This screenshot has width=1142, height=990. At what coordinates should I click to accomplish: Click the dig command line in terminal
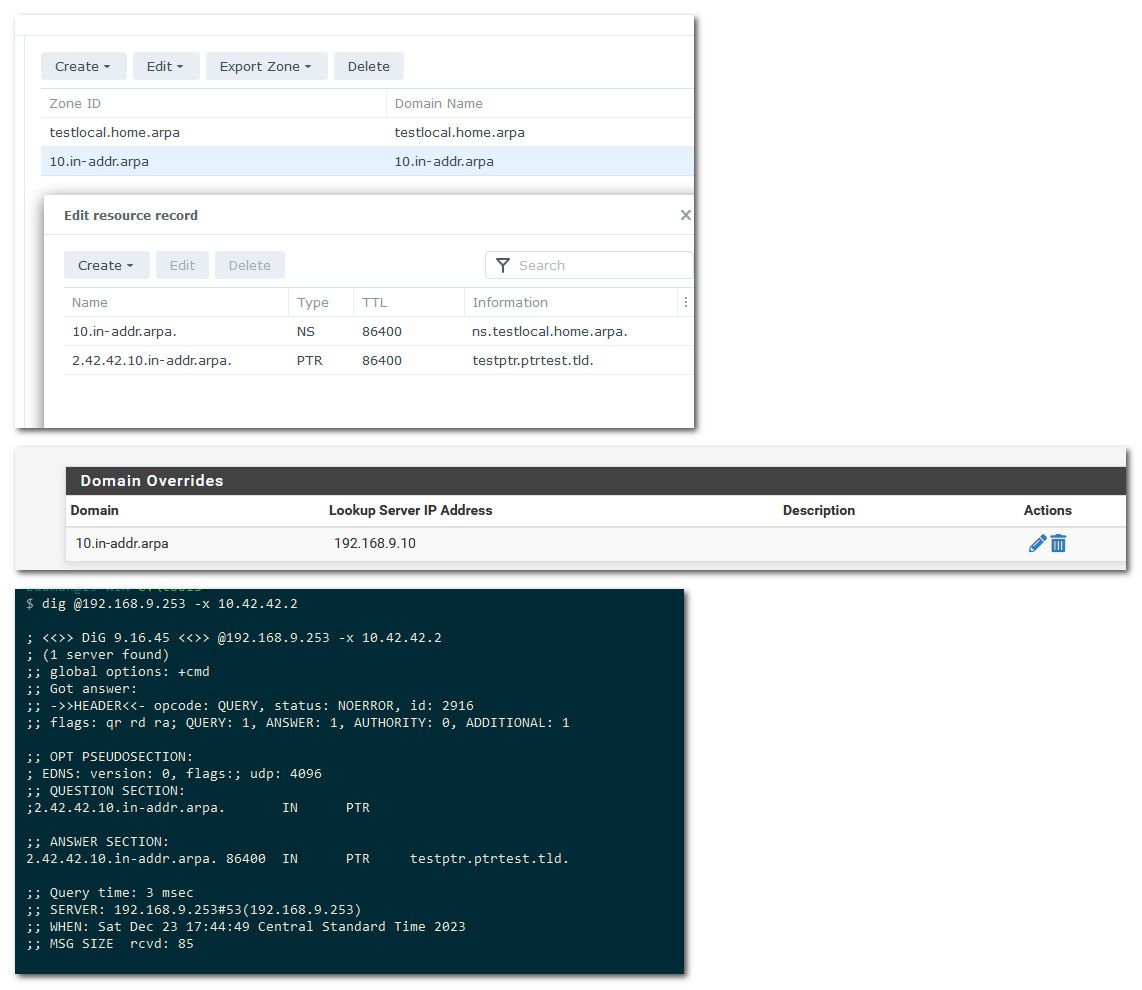point(162,603)
